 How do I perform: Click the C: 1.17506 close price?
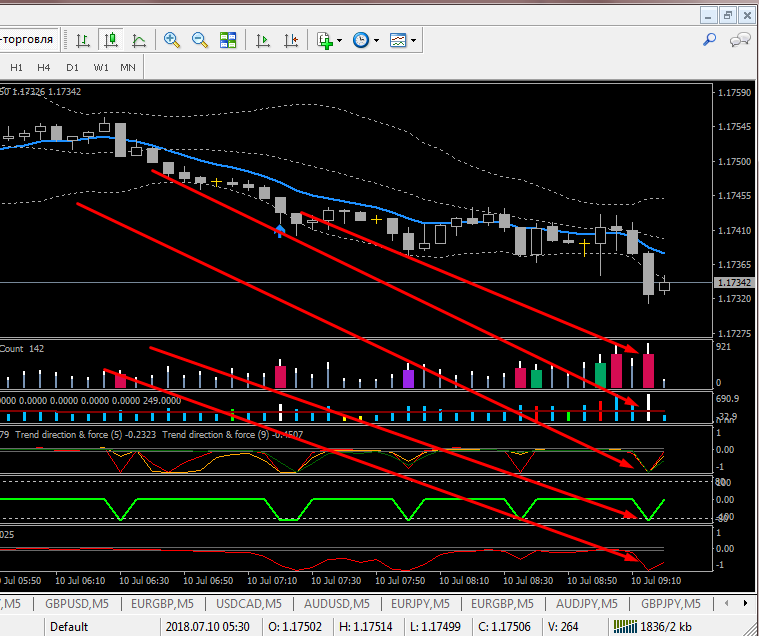504,627
